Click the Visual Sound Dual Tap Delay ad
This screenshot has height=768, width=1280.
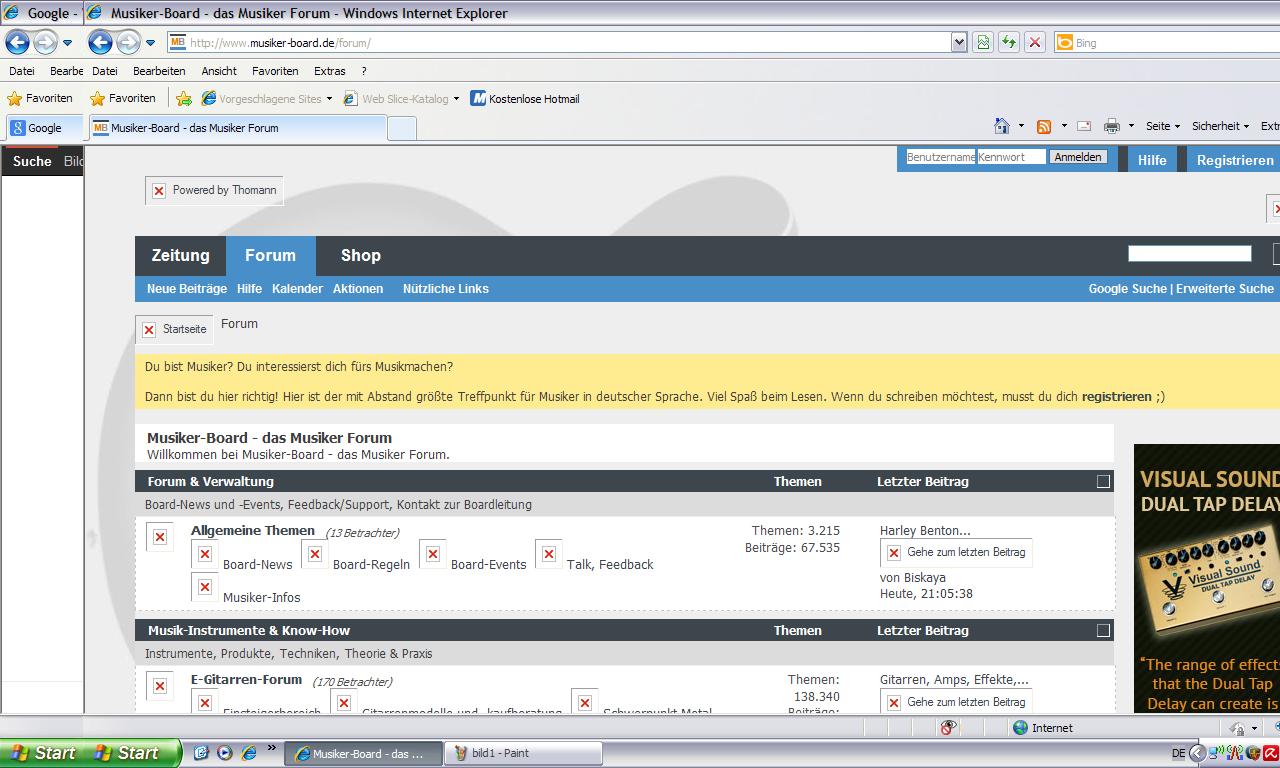[1207, 578]
